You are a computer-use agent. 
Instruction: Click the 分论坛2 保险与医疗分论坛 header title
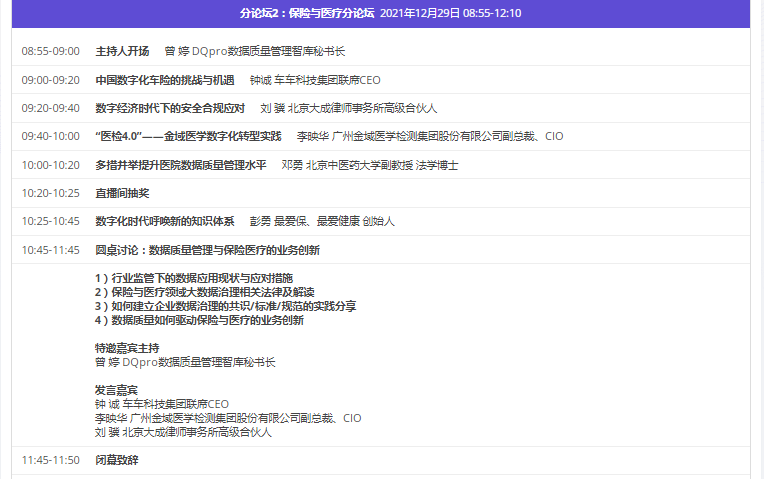pos(307,13)
